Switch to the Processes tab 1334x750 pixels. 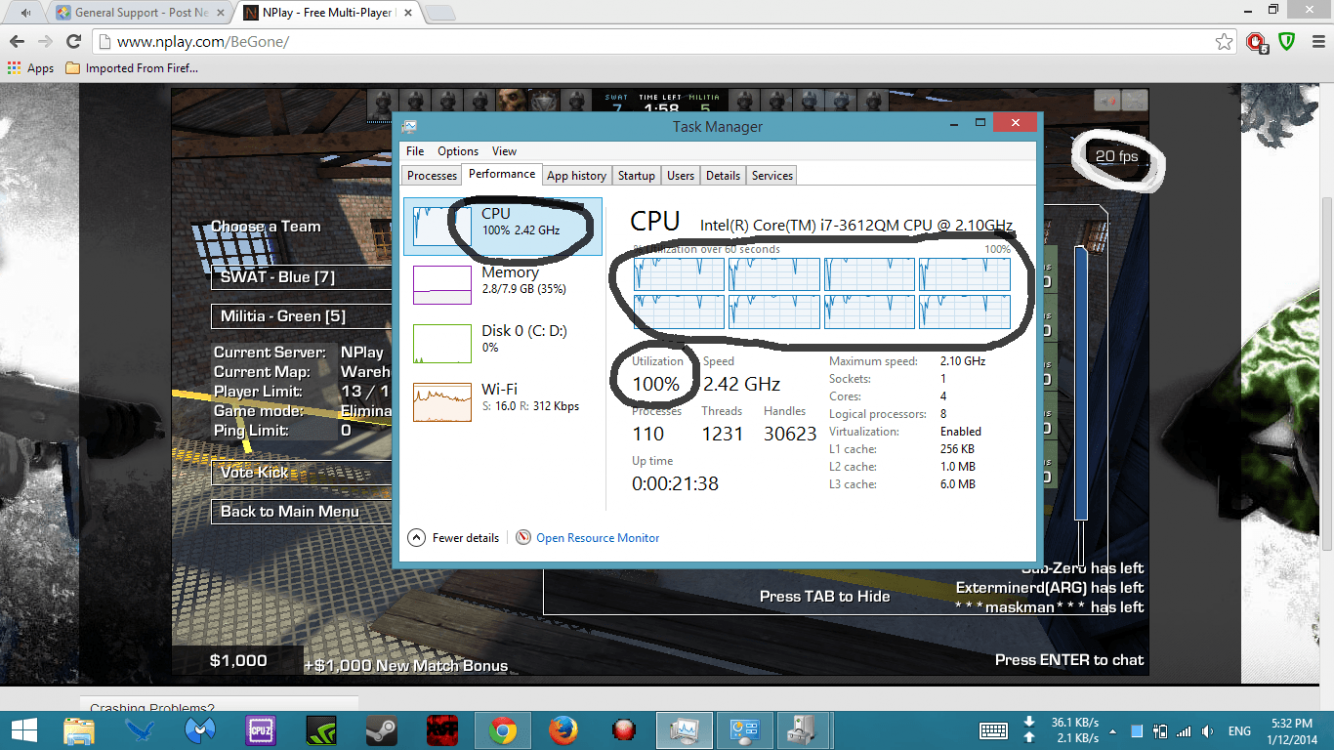pyautogui.click(x=430, y=175)
